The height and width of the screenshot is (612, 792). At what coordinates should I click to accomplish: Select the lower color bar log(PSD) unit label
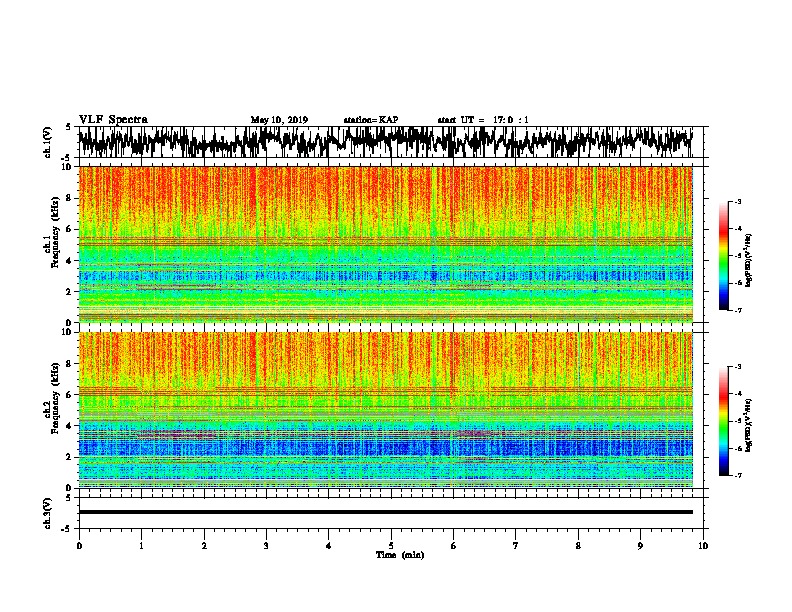point(749,425)
